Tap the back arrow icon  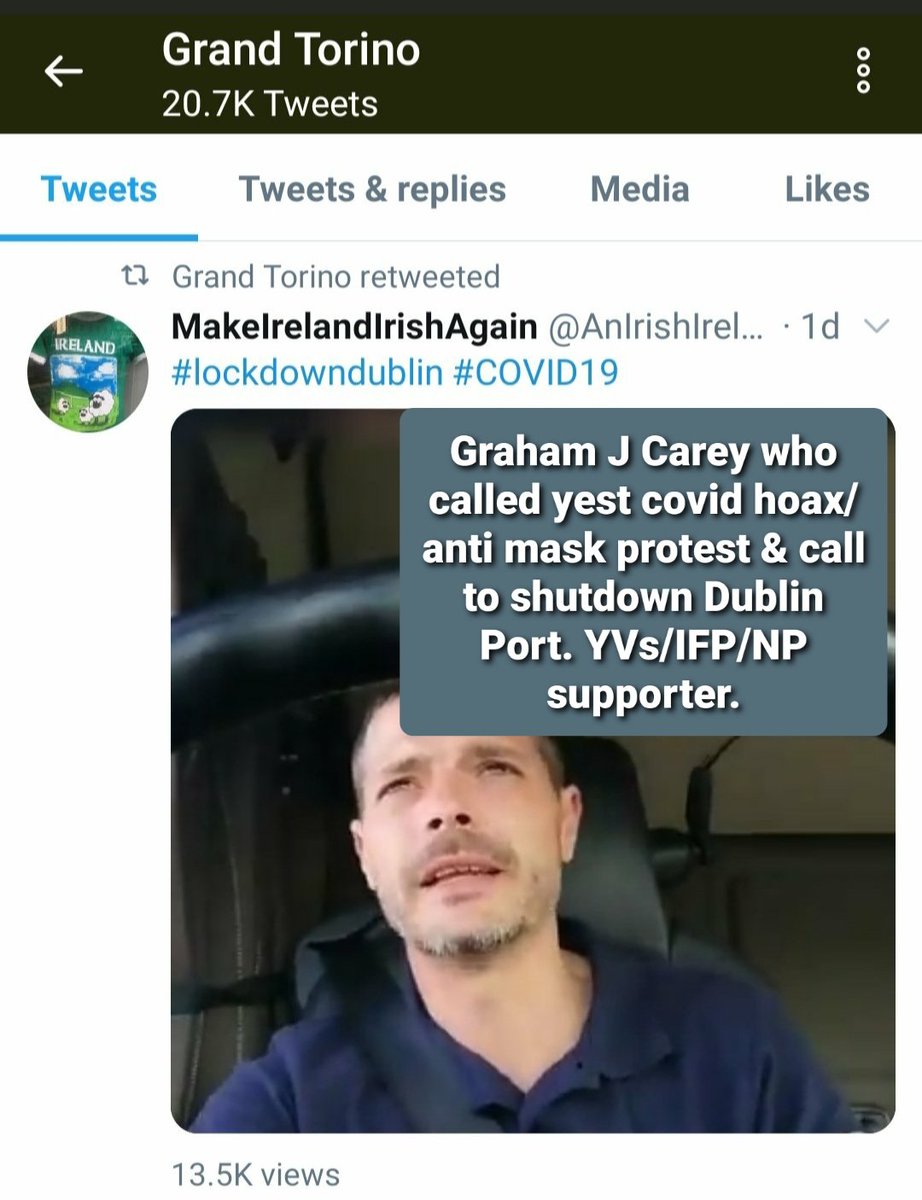(x=64, y=71)
